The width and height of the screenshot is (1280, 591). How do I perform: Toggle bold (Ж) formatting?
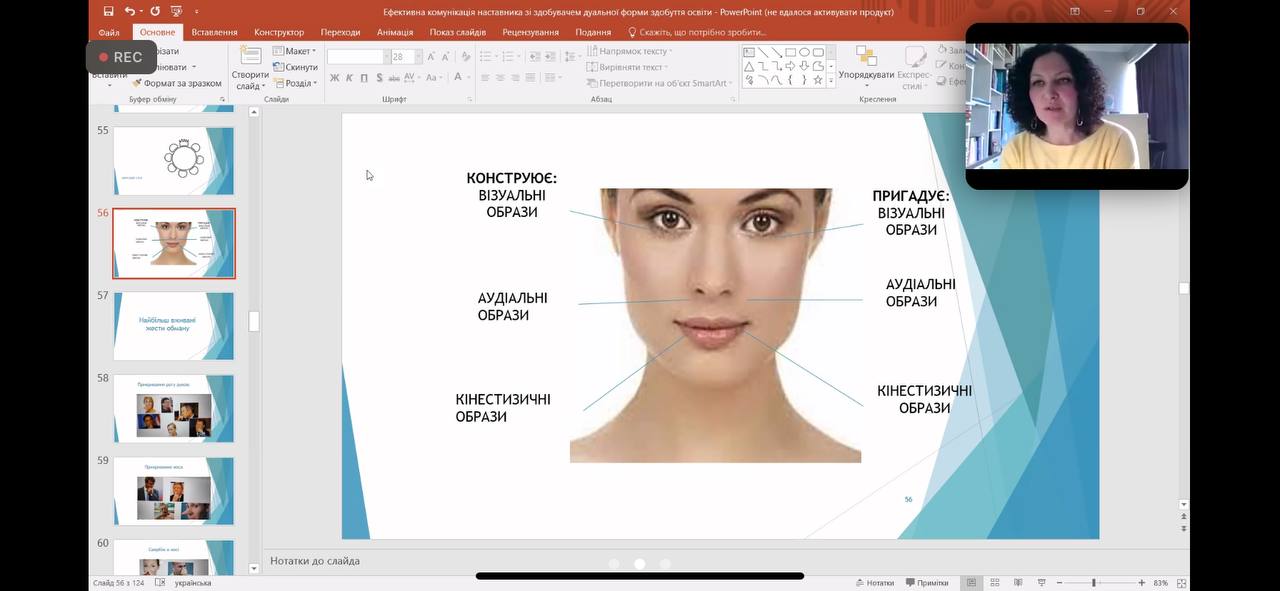point(335,78)
